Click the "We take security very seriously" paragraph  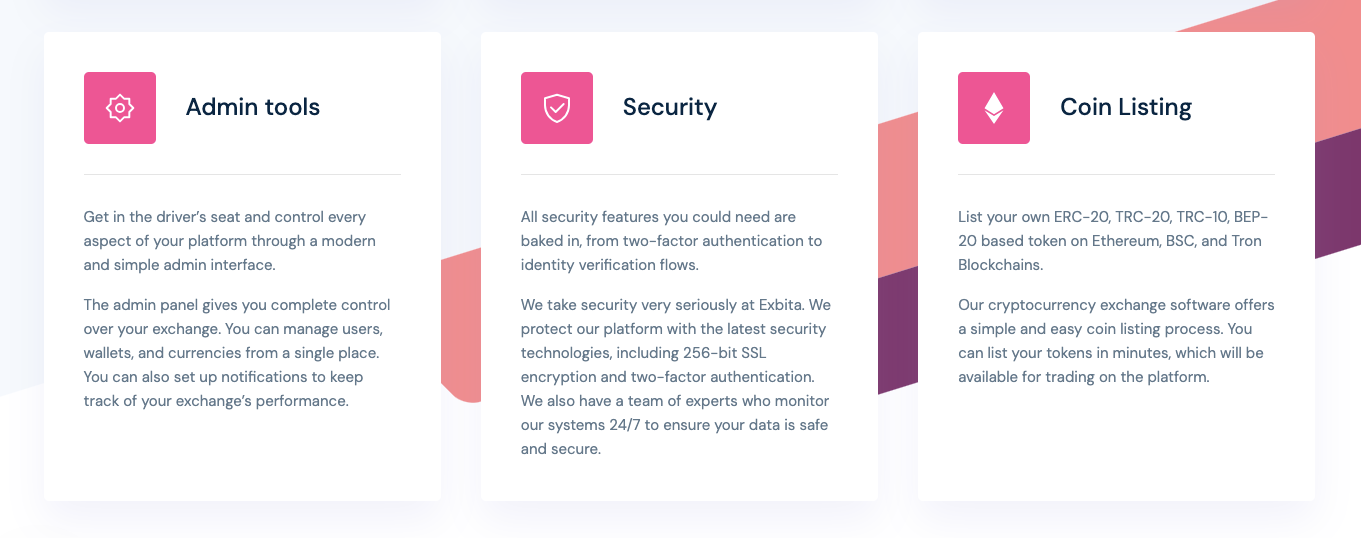point(676,377)
